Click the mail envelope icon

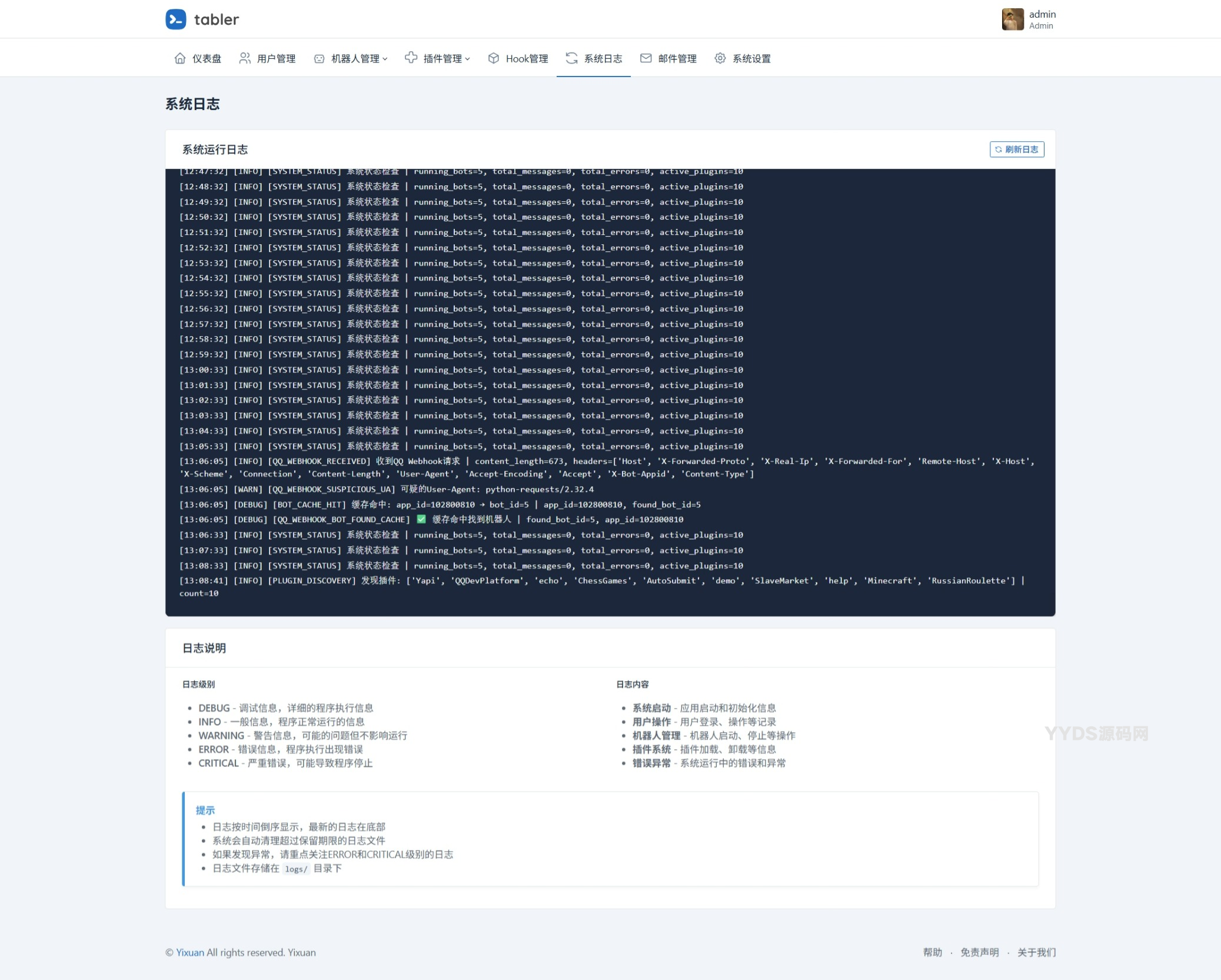(x=646, y=58)
